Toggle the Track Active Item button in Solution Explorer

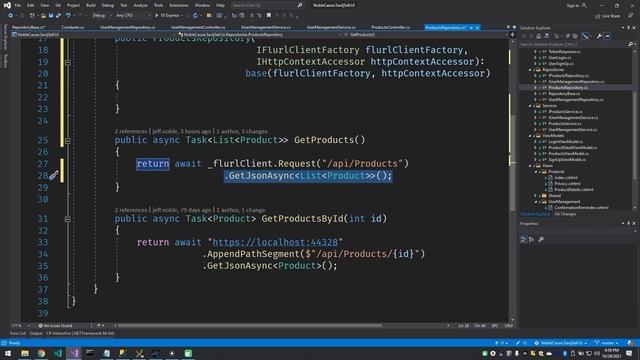(x=586, y=36)
